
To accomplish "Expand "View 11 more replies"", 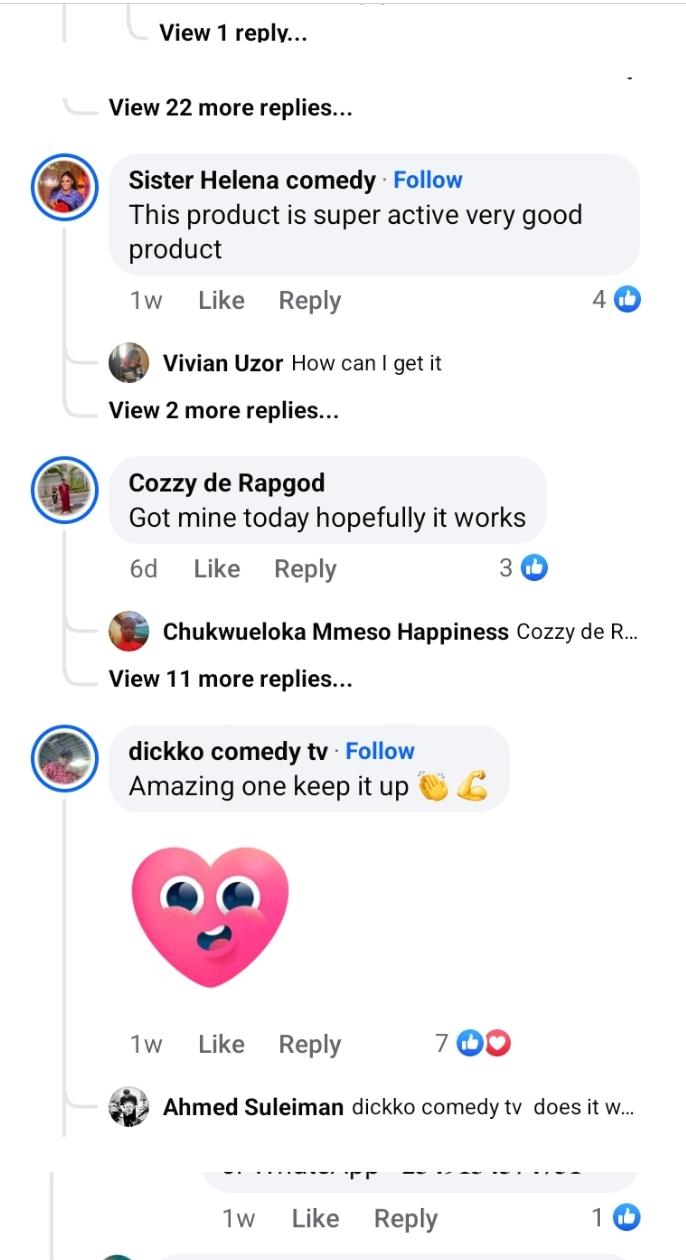I will (x=230, y=679).
